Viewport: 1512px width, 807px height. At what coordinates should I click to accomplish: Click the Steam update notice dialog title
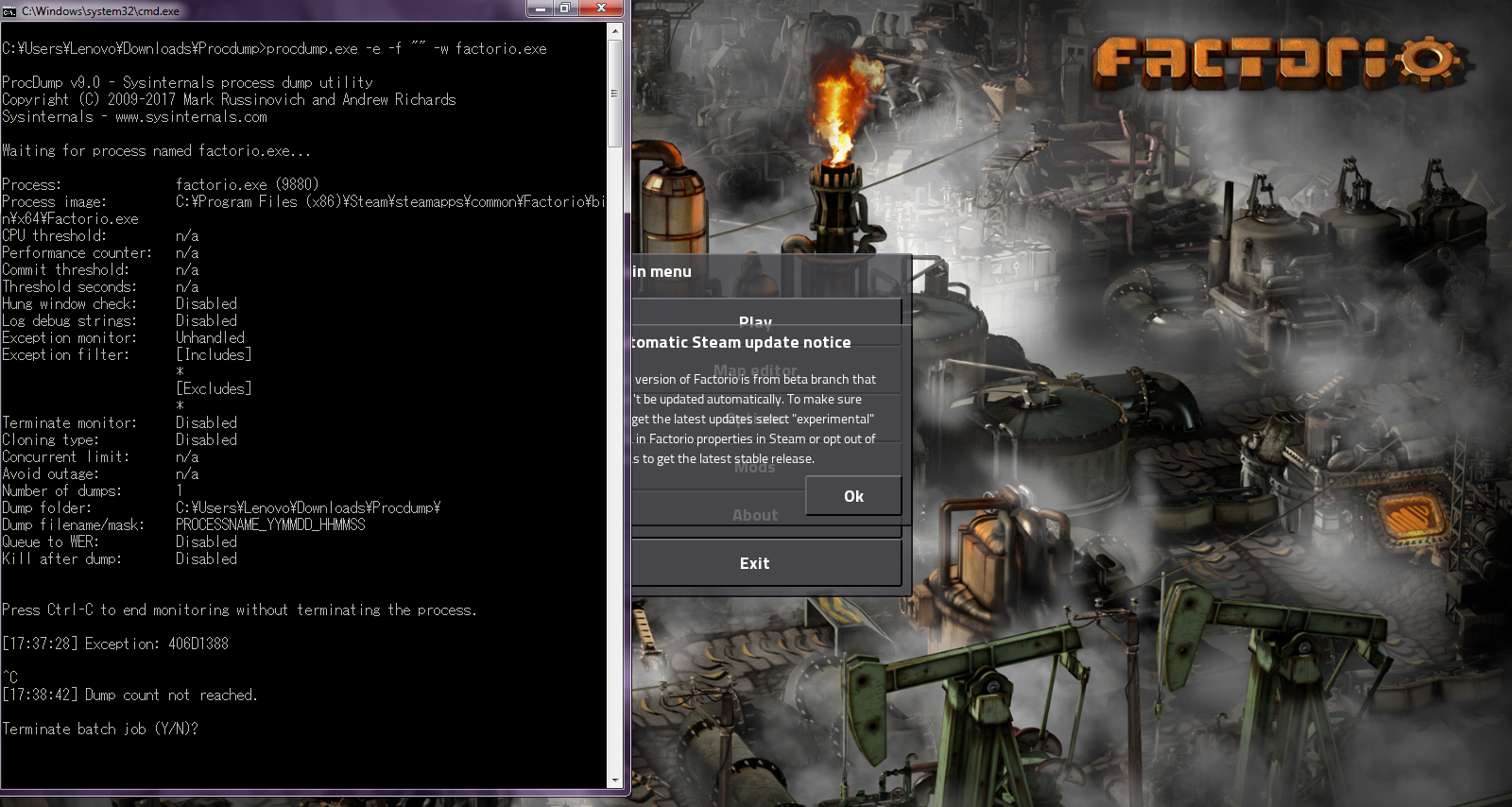coord(742,342)
